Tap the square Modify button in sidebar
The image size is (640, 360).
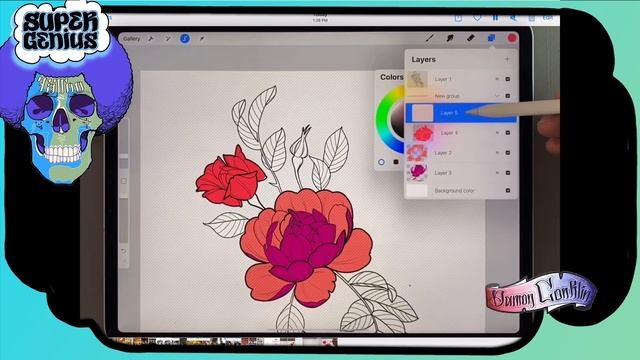(124, 181)
